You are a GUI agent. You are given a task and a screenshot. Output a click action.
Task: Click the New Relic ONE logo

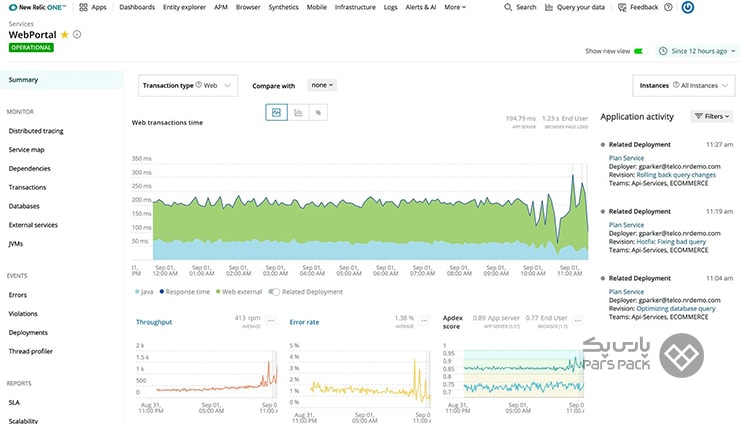coord(37,7)
